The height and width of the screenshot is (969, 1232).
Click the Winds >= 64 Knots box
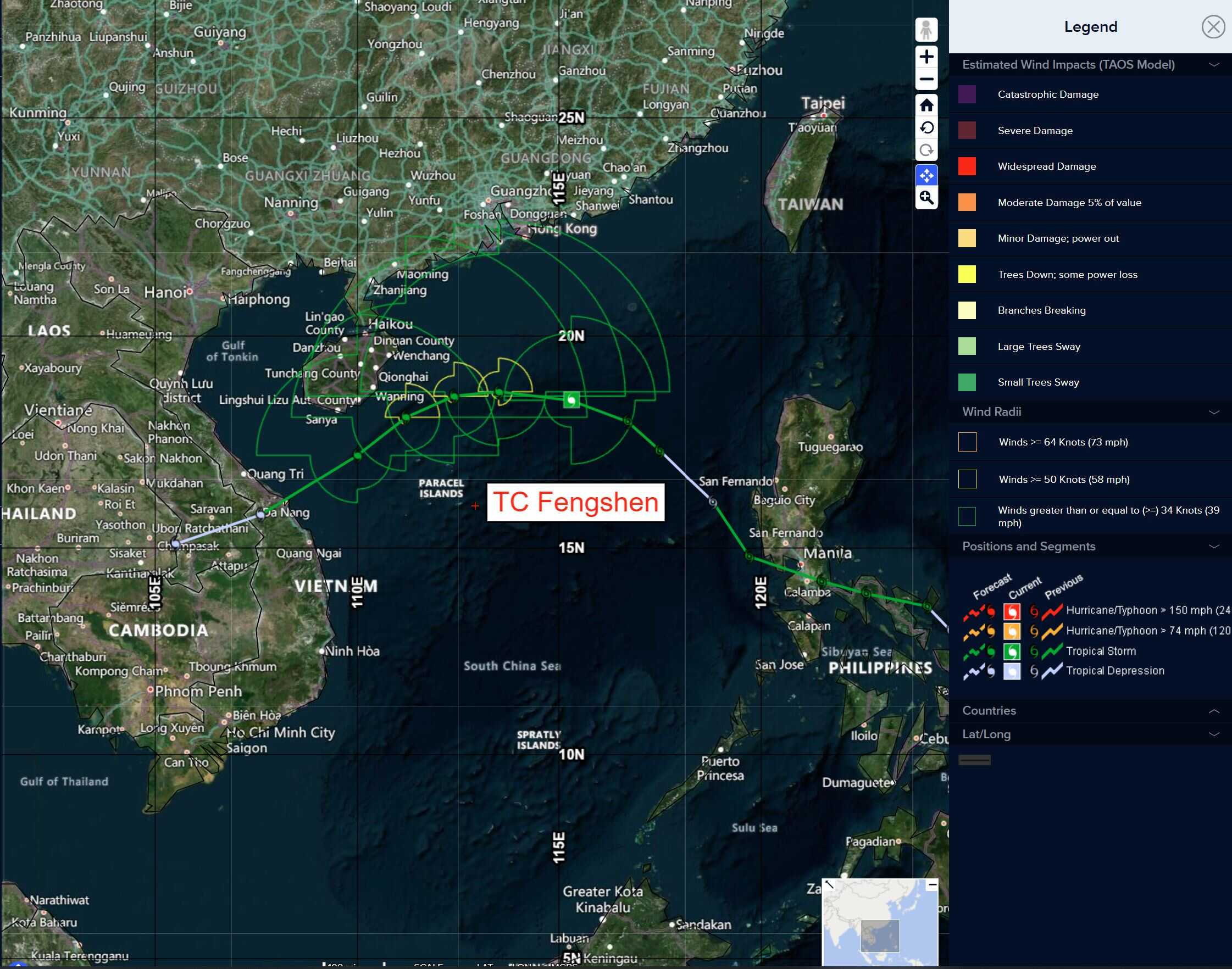click(x=968, y=442)
